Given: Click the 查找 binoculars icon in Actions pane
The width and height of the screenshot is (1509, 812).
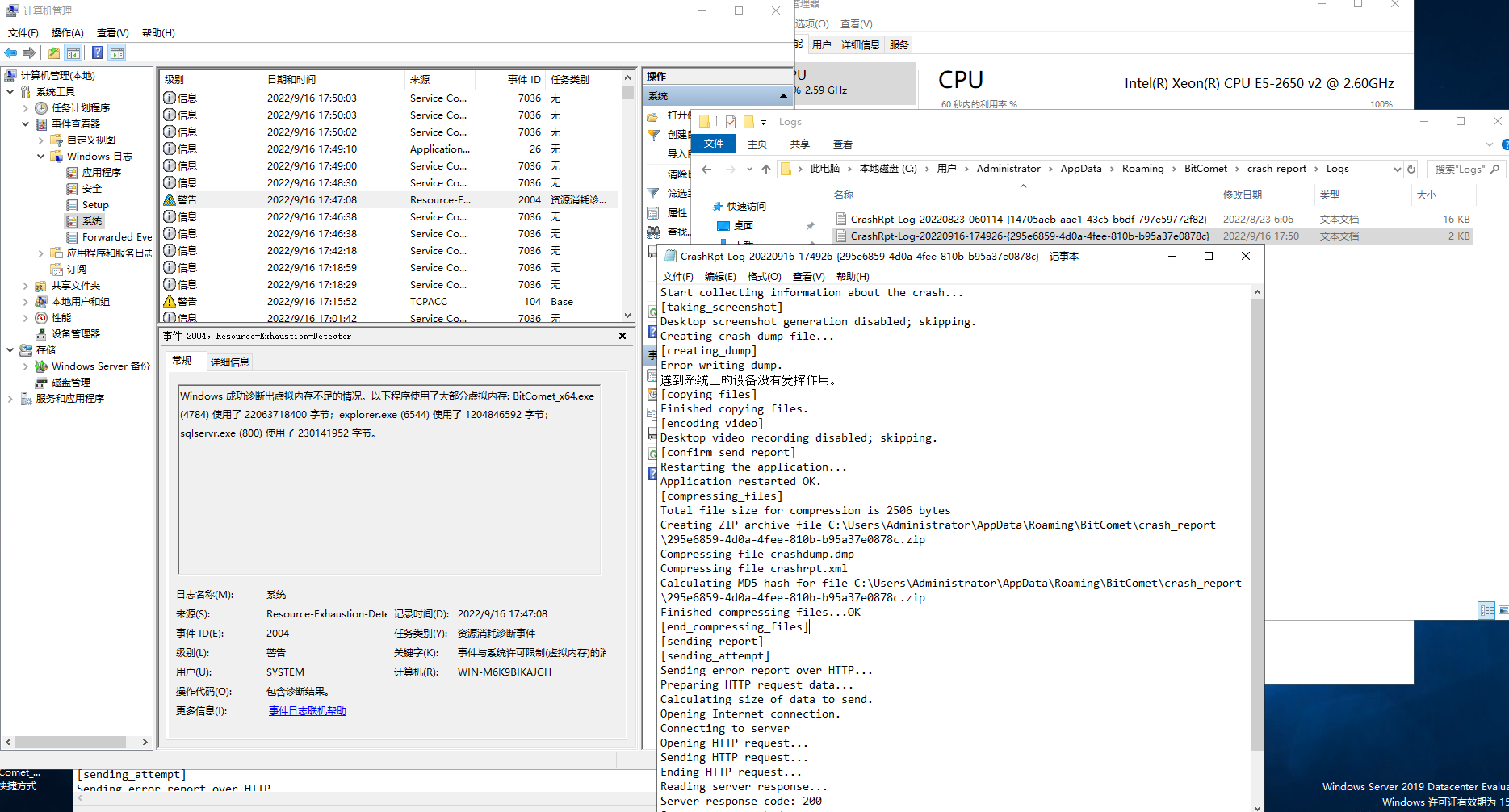Looking at the screenshot, I should coord(653,232).
